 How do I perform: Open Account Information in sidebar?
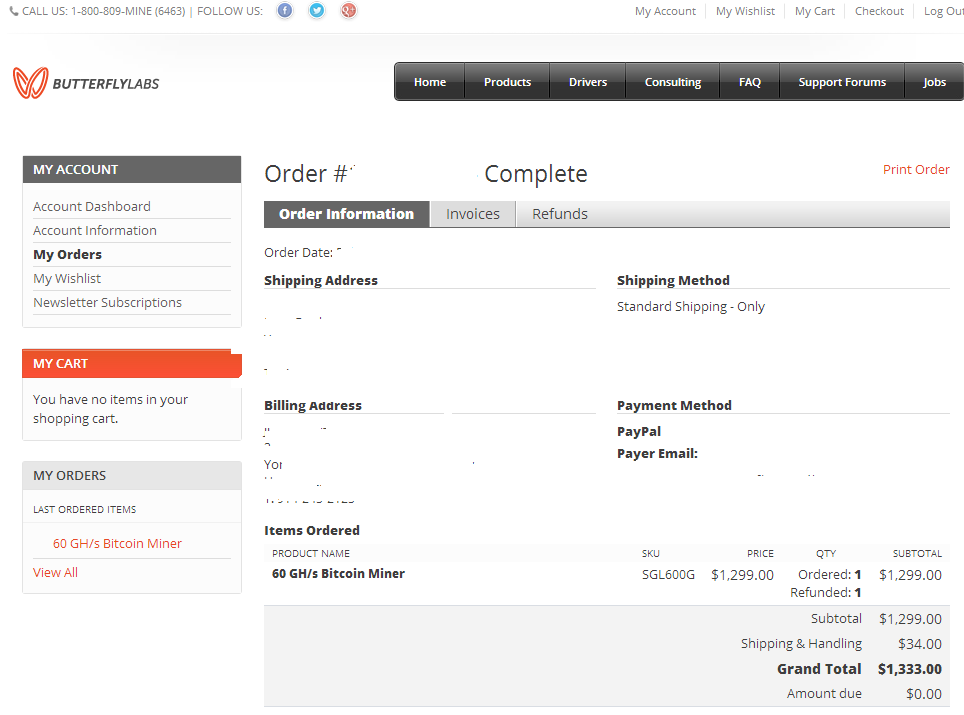pos(95,231)
